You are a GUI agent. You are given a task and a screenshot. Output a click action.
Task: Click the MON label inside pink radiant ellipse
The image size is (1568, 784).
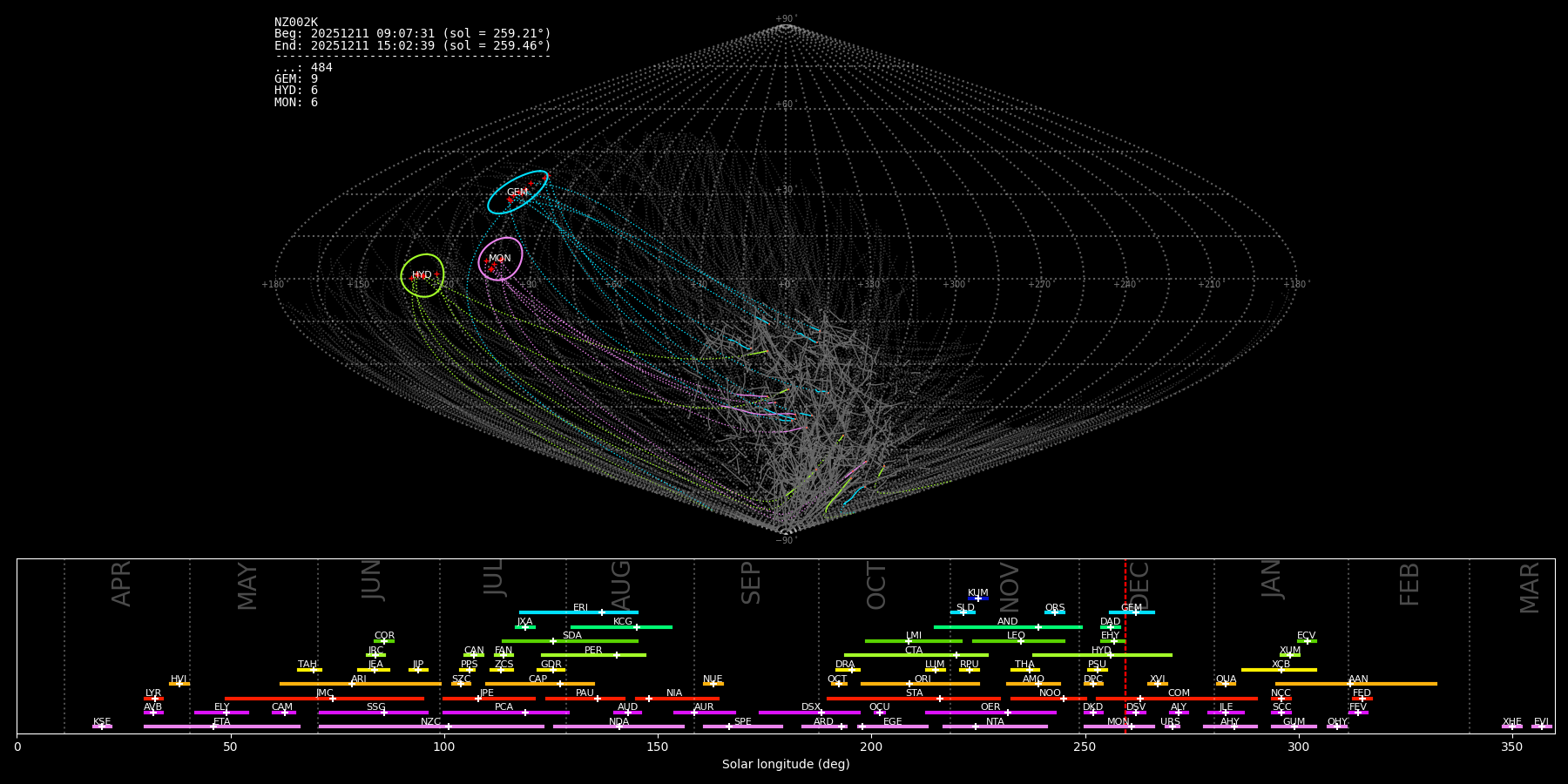click(500, 259)
